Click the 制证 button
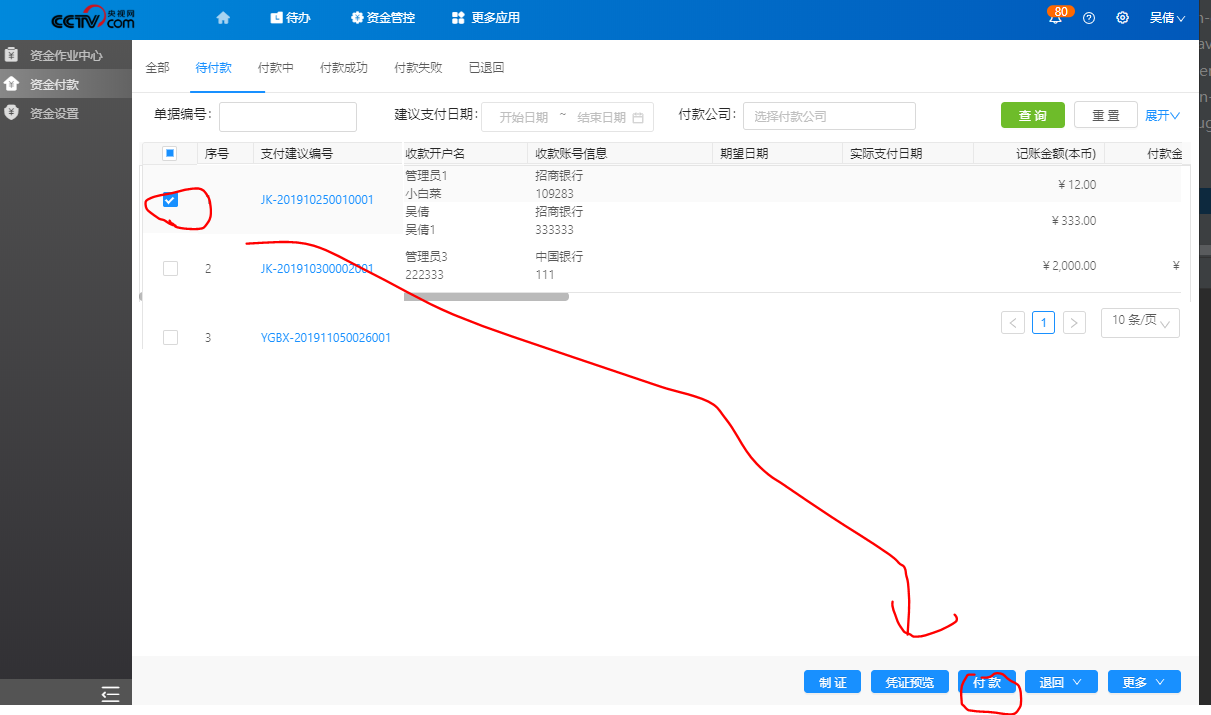Viewport: 1211px width, 715px height. [x=832, y=682]
